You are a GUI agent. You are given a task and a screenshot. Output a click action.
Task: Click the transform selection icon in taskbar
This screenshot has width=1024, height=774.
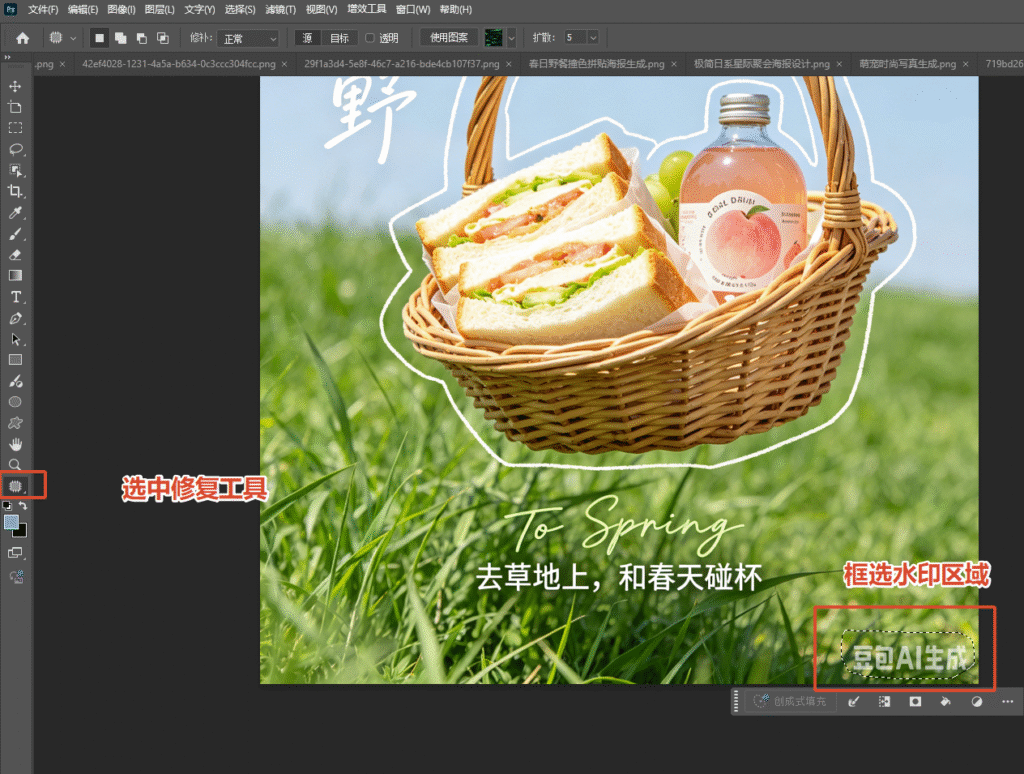[x=884, y=701]
